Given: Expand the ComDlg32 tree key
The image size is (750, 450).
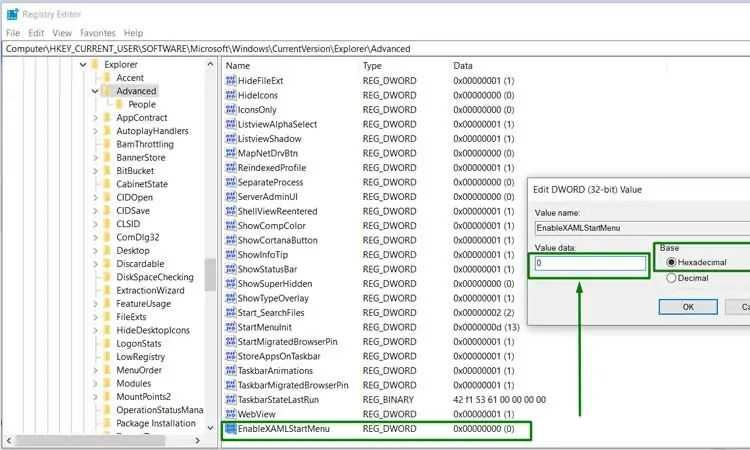Looking at the screenshot, I should pyautogui.click(x=95, y=237).
